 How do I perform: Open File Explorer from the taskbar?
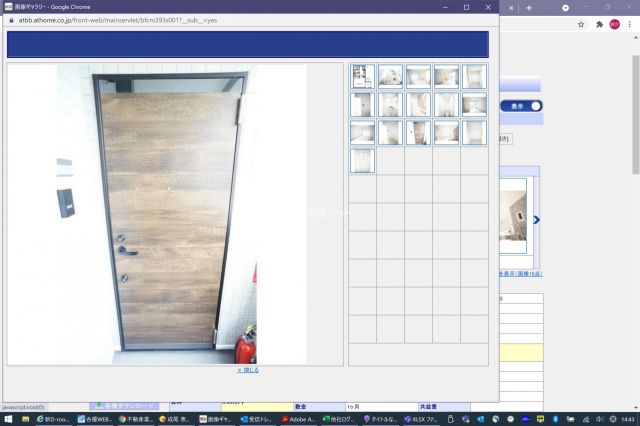(x=25, y=419)
